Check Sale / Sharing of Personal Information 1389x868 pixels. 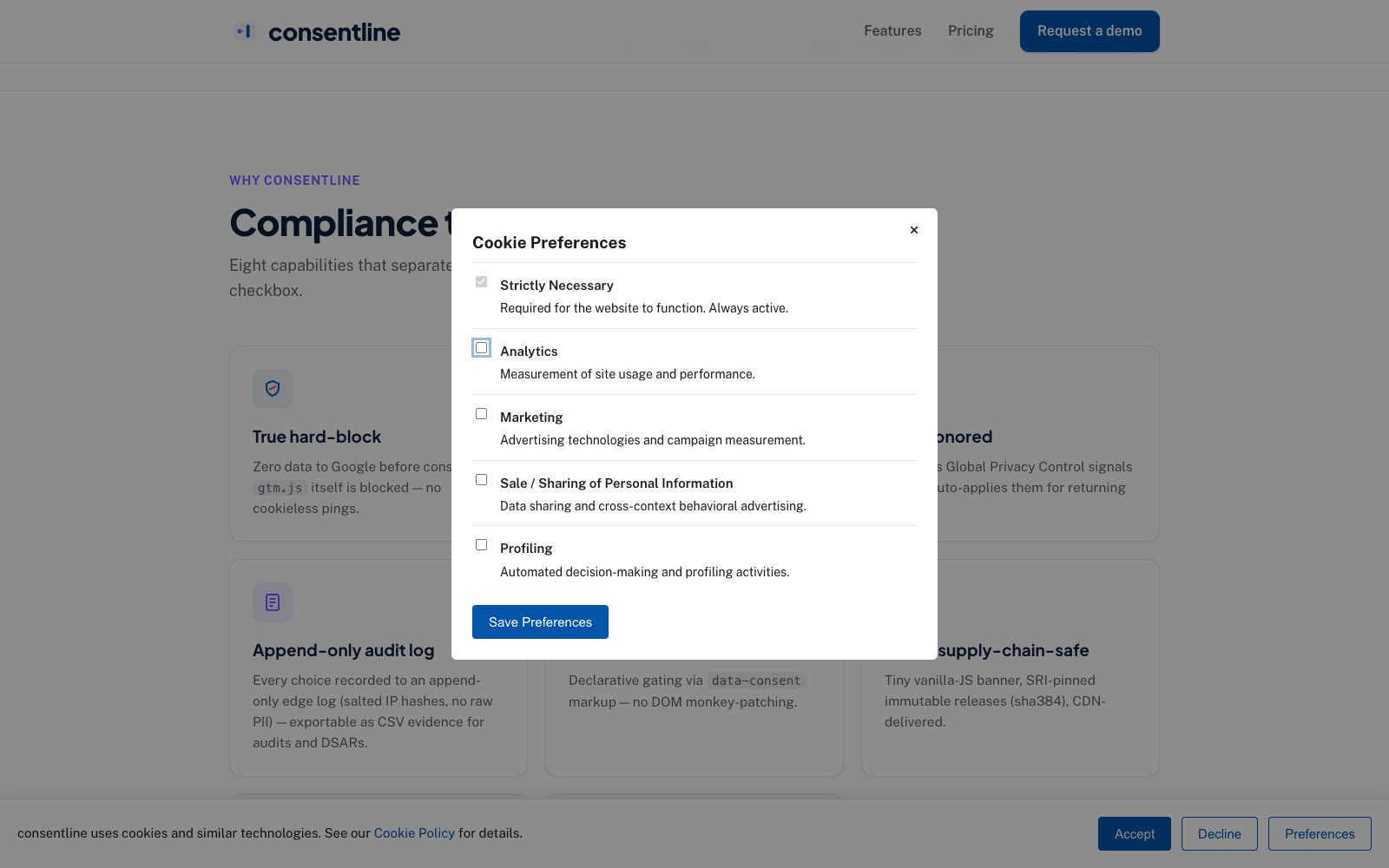[x=481, y=480]
